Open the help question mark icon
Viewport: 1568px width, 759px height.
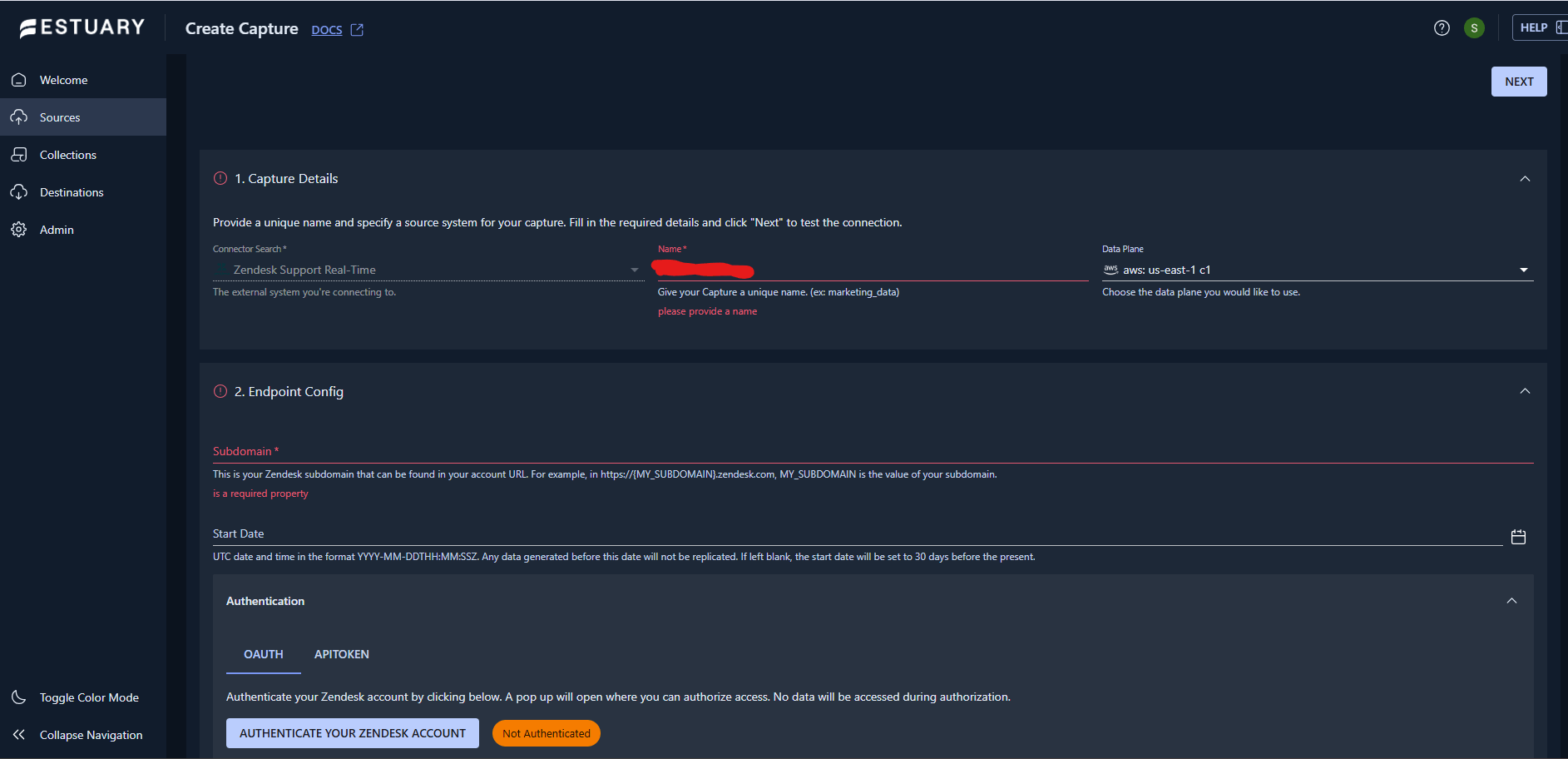coord(1442,27)
